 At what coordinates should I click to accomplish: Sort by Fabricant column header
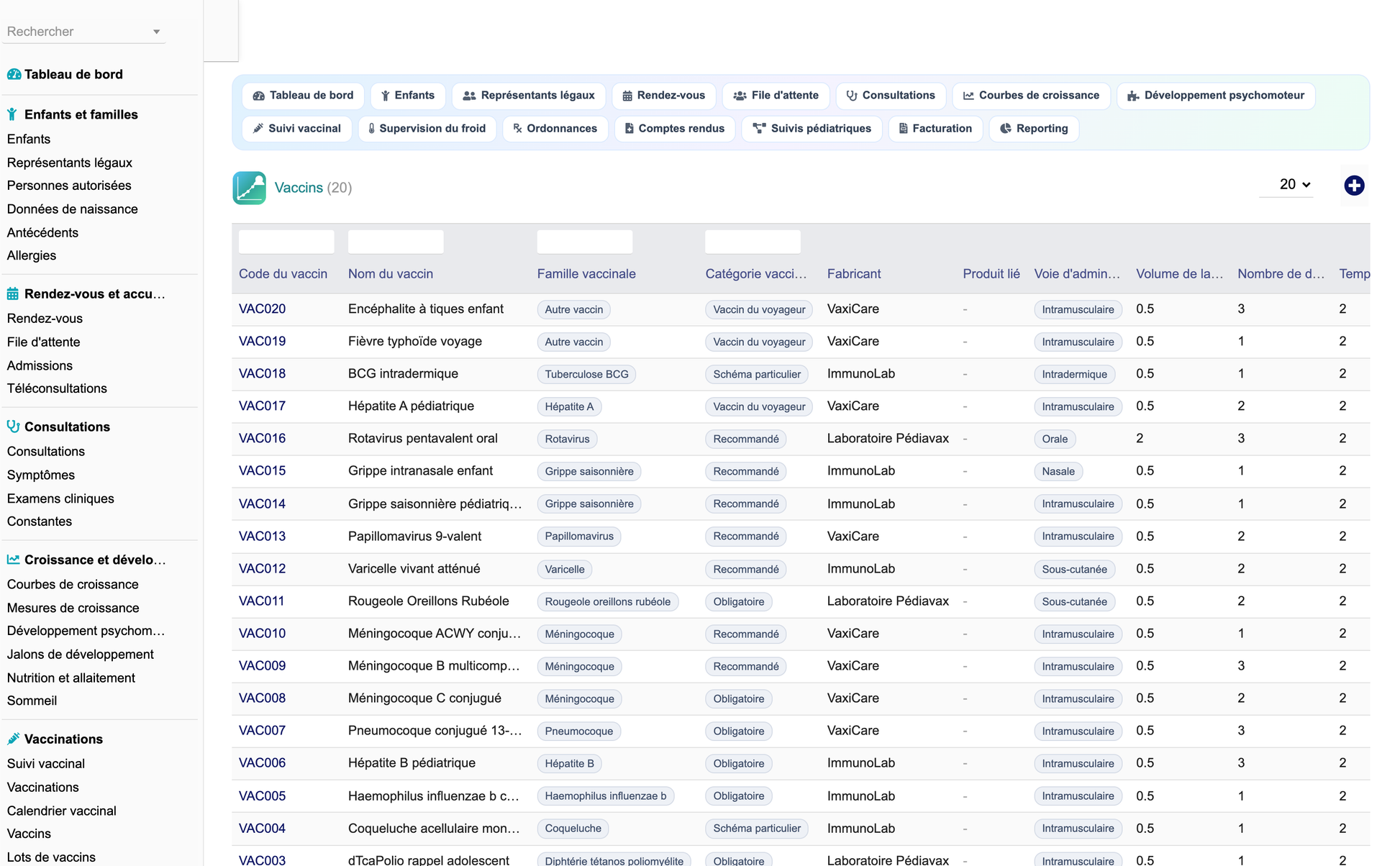point(854,274)
